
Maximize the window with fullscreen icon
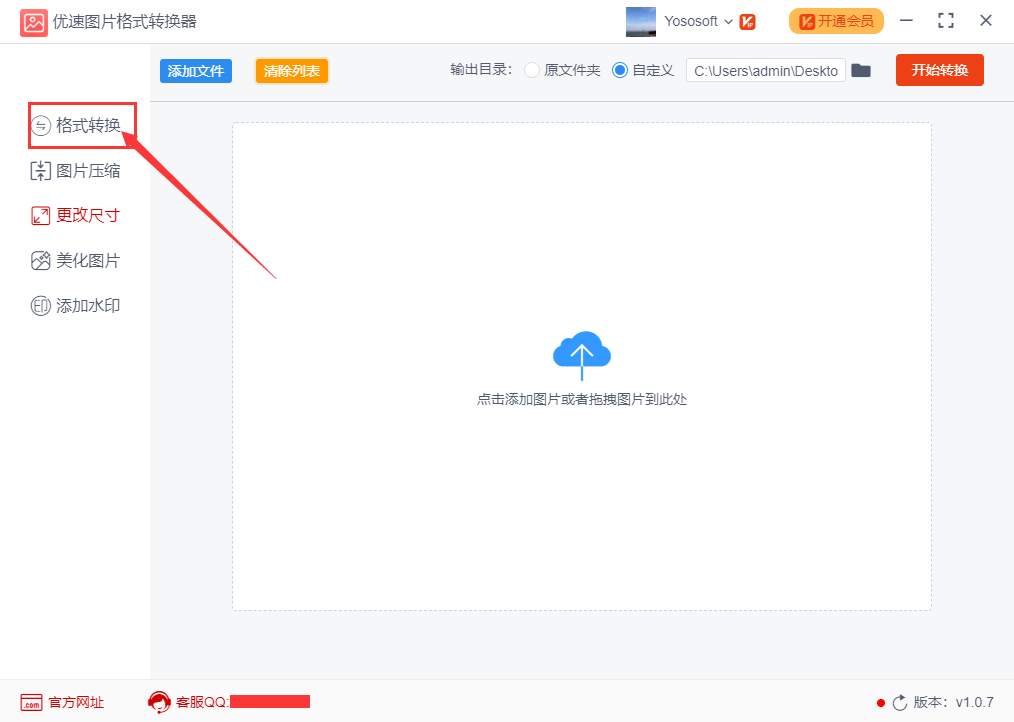[945, 21]
